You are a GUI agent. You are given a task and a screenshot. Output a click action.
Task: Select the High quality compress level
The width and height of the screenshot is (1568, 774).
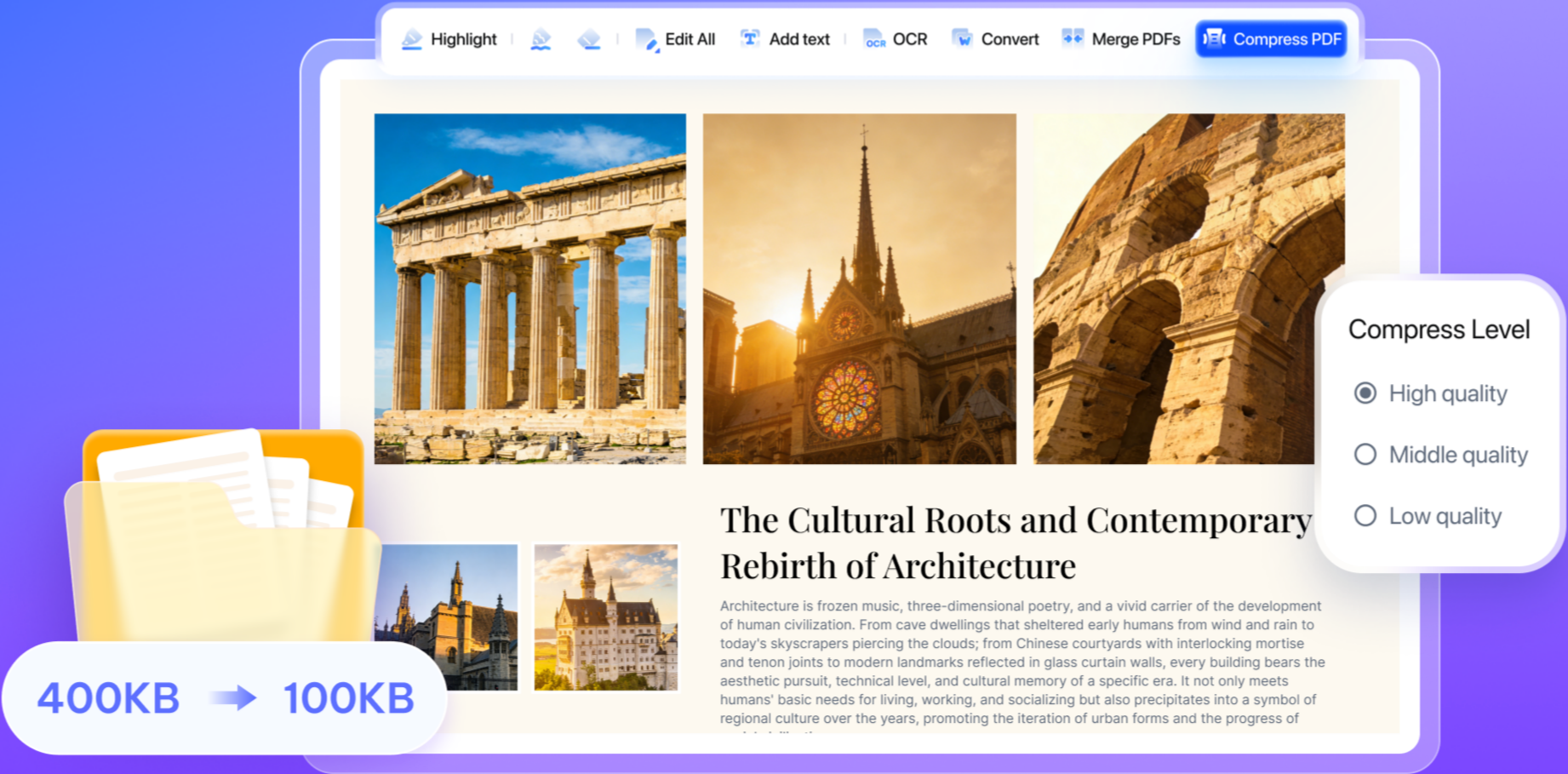click(x=1365, y=393)
